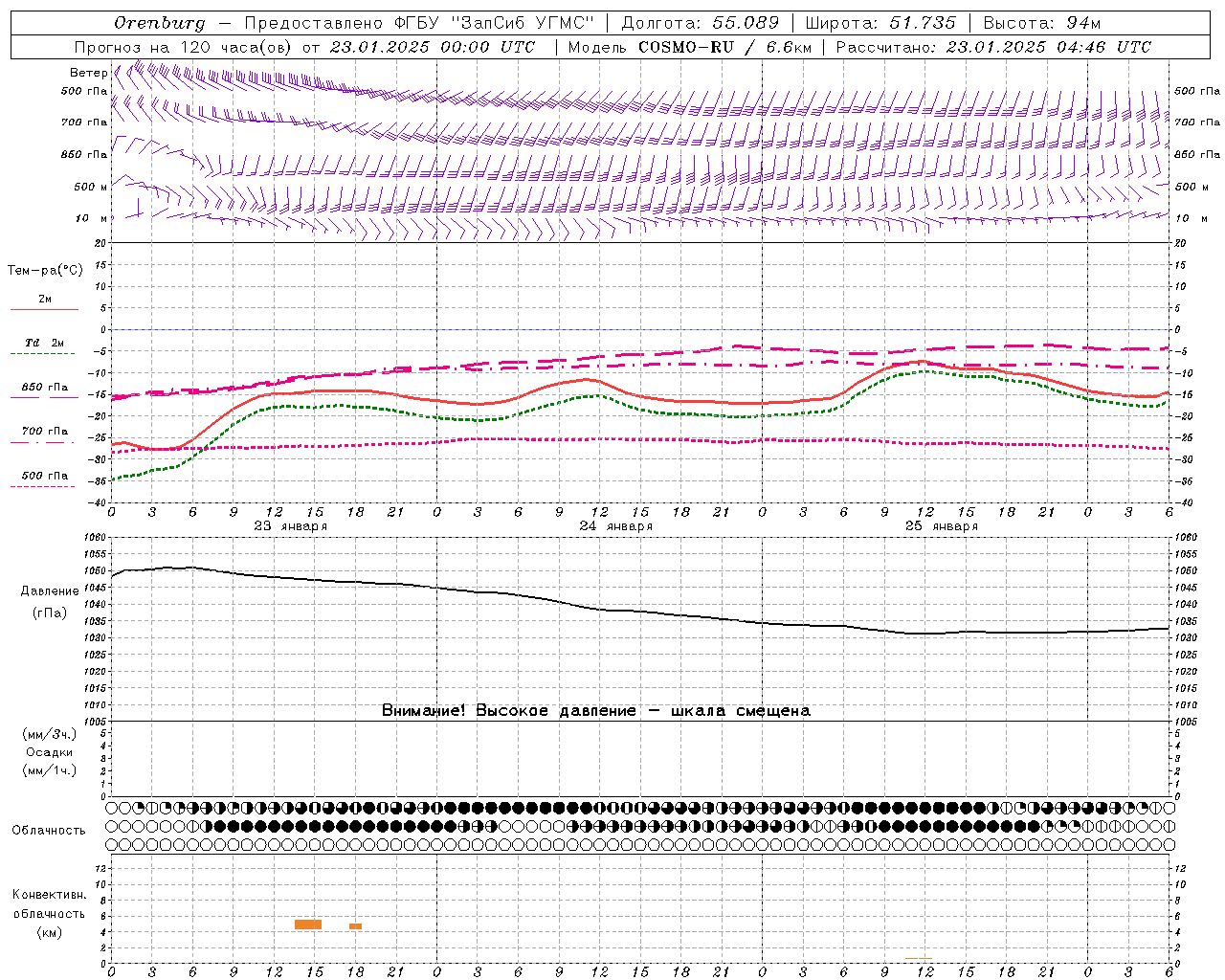Select the Высота: 94м value
The height and width of the screenshot is (980, 1225).
click(x=1042, y=23)
